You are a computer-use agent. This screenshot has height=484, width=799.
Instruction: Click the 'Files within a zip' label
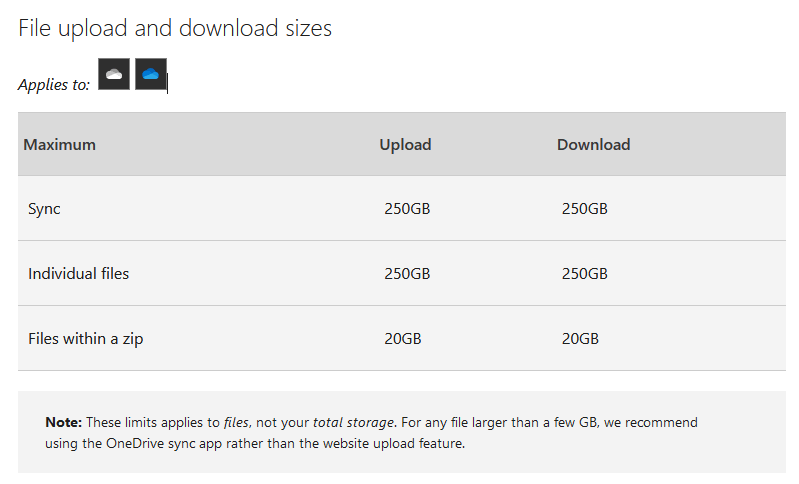tap(86, 338)
